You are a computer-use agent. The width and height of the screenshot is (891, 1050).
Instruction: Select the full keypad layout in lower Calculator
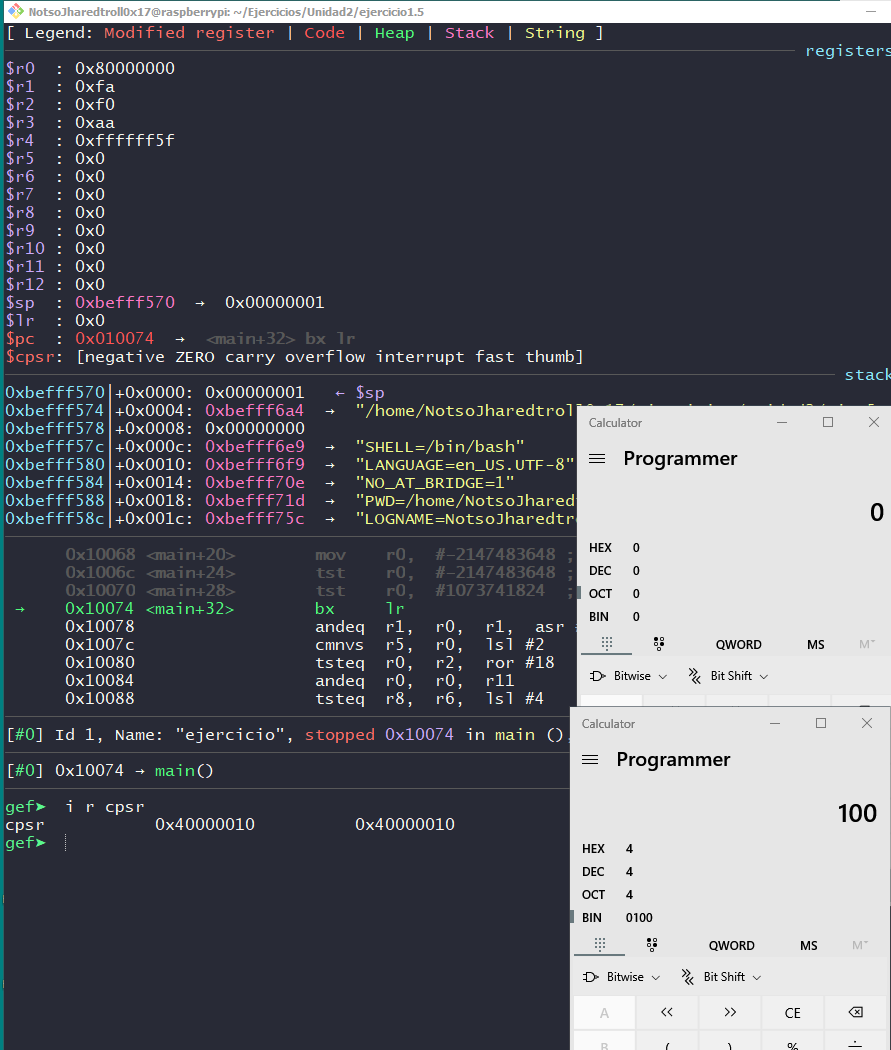[599, 945]
